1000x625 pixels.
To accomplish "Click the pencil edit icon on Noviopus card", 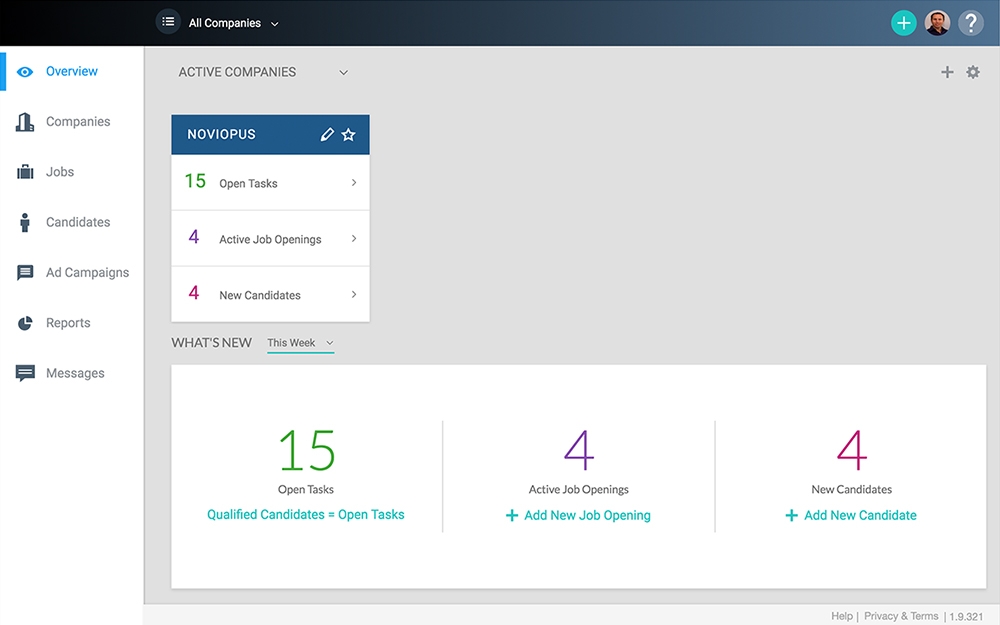I will tap(327, 135).
